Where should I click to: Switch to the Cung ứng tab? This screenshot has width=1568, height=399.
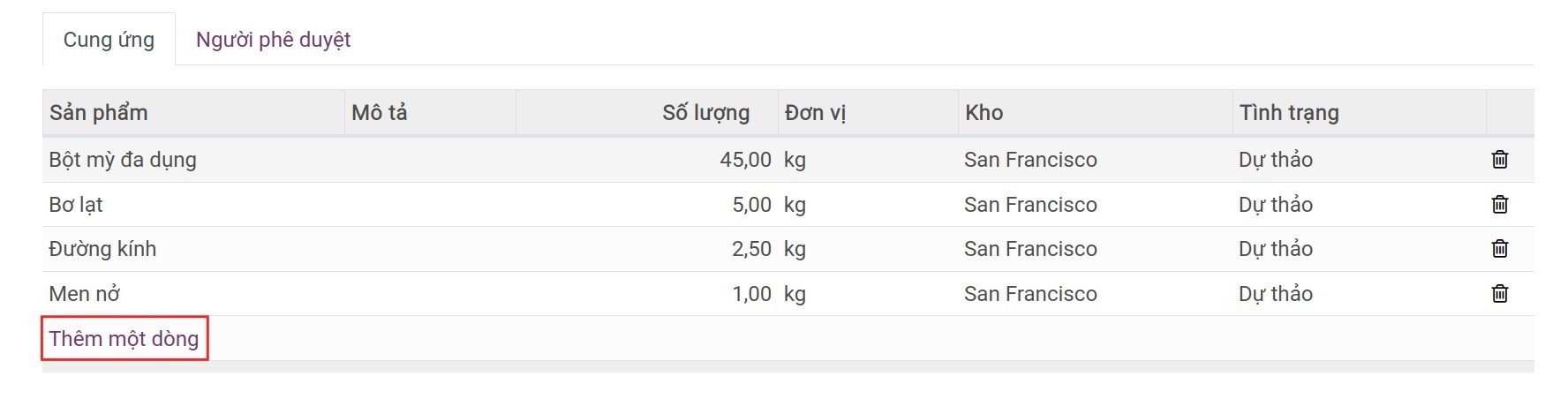(109, 40)
